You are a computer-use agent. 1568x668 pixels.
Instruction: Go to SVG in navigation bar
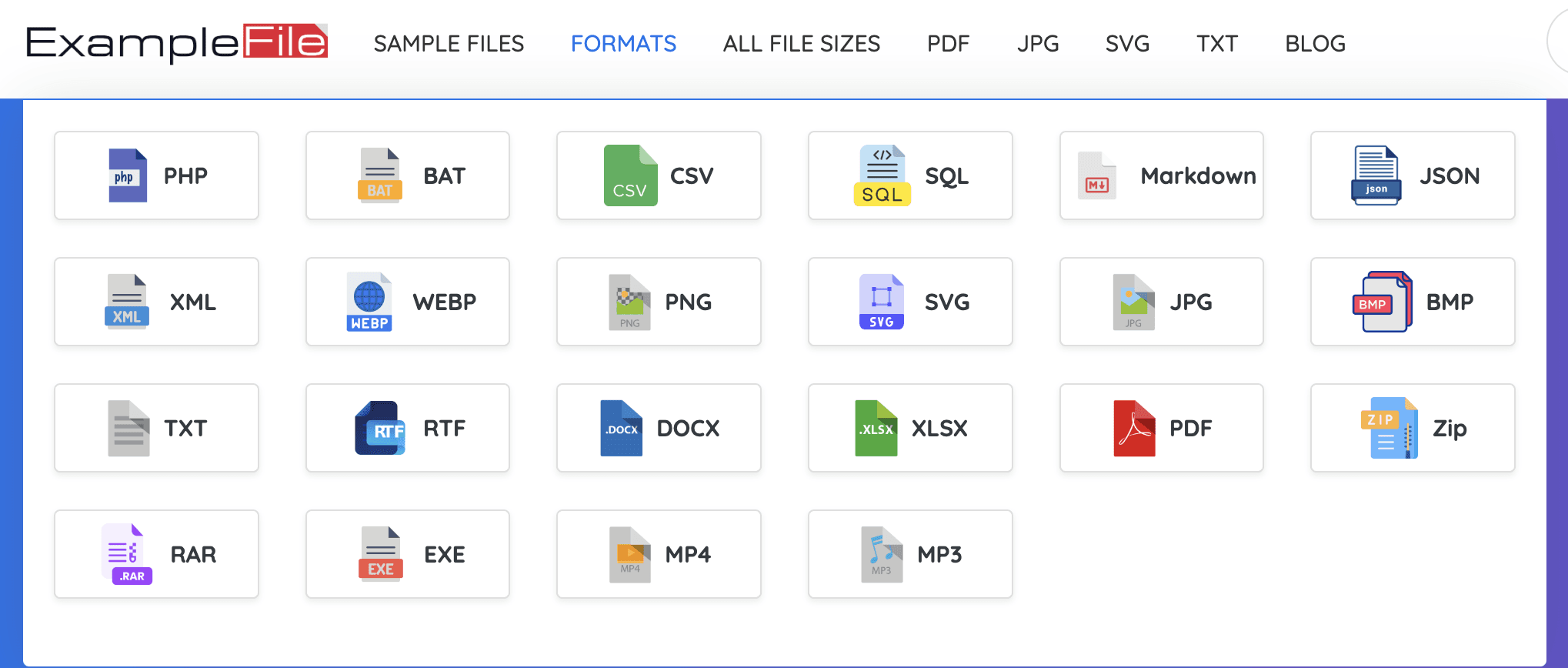click(1128, 44)
